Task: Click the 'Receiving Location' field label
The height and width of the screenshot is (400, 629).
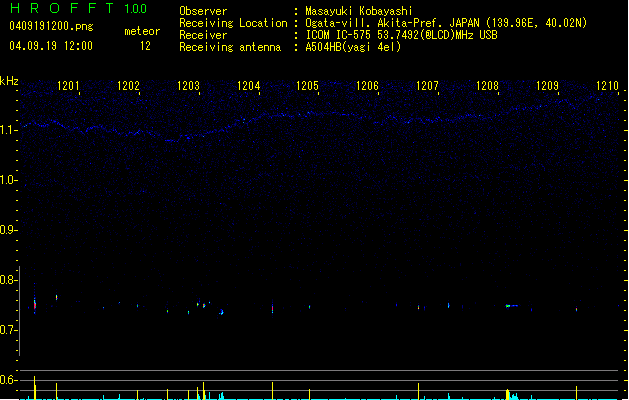Action: coord(233,23)
